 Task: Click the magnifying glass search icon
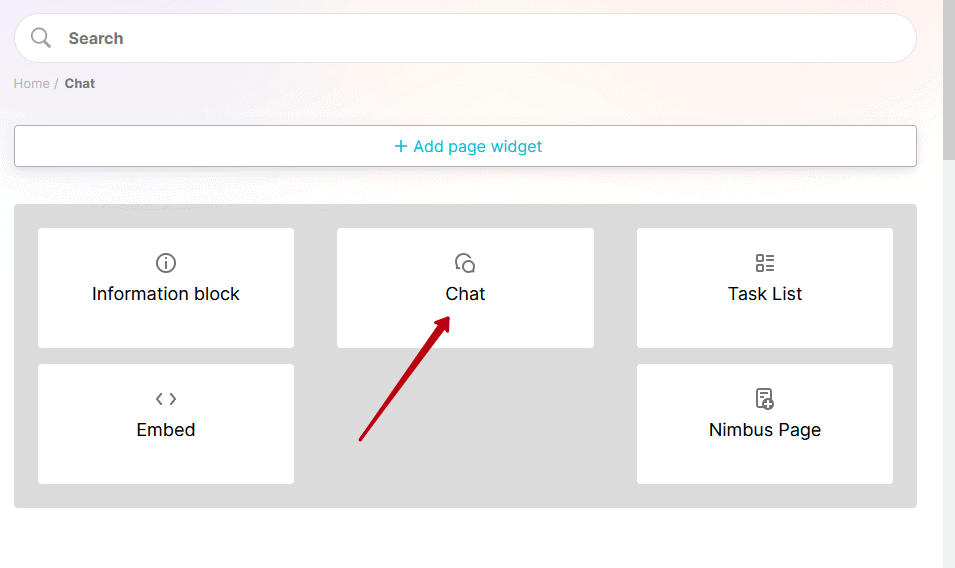click(x=41, y=38)
